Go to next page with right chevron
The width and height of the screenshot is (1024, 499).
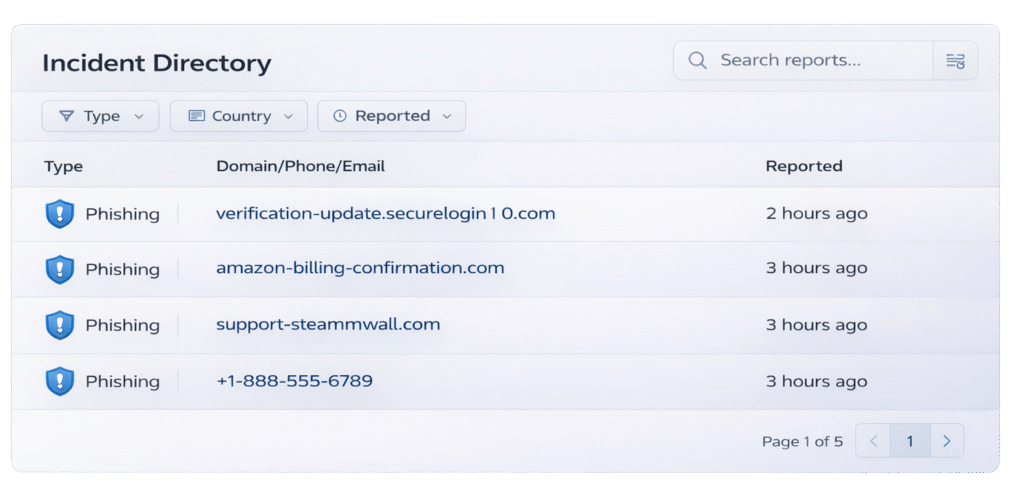pyautogui.click(x=947, y=440)
